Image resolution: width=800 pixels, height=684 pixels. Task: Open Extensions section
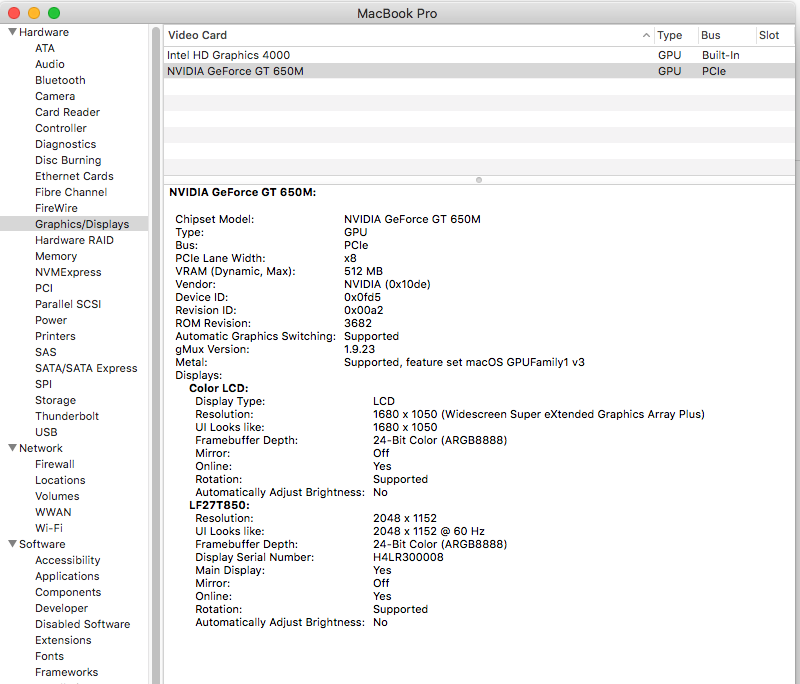pyautogui.click(x=63, y=640)
